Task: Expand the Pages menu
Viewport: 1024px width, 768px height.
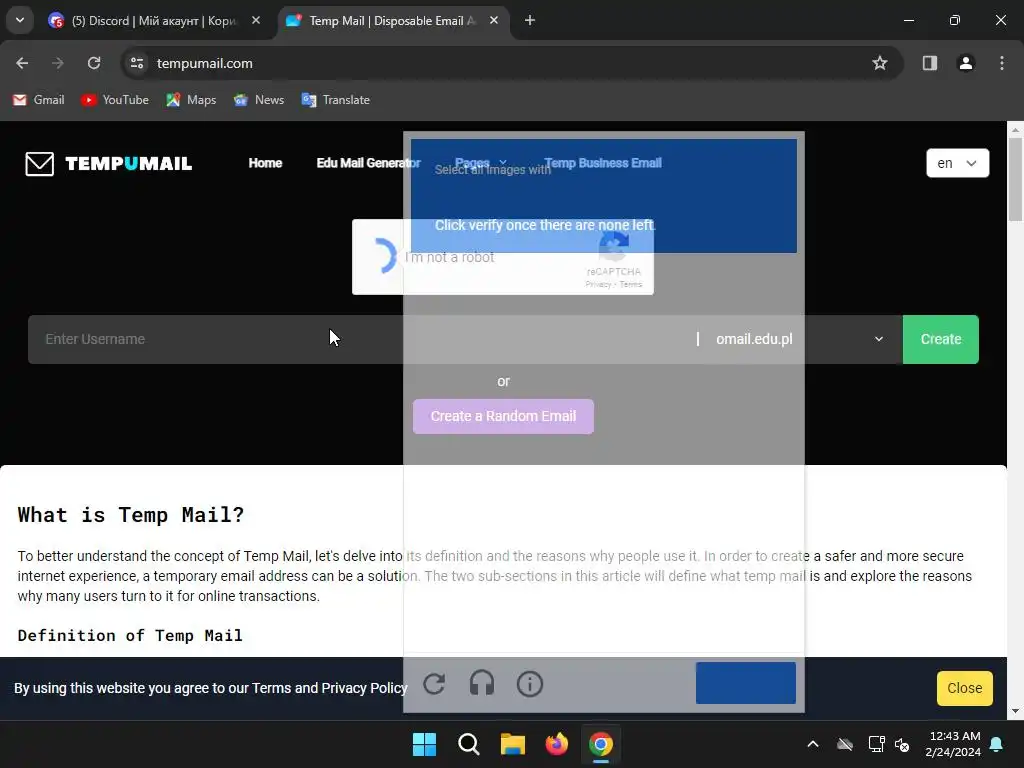Action: (481, 163)
